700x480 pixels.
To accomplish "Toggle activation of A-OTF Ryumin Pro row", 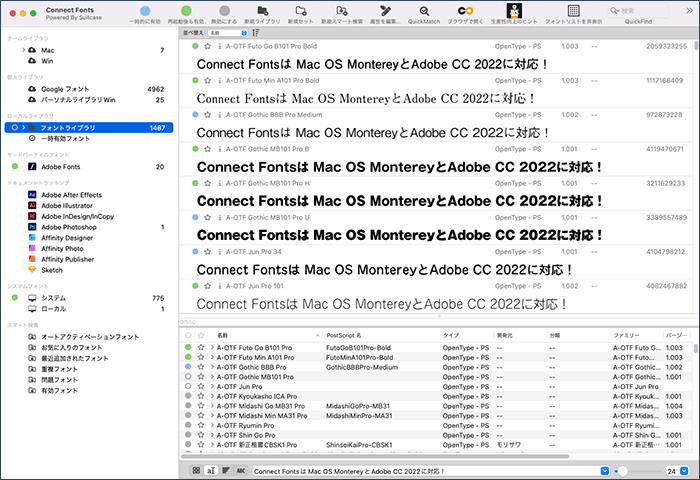I will [188, 425].
